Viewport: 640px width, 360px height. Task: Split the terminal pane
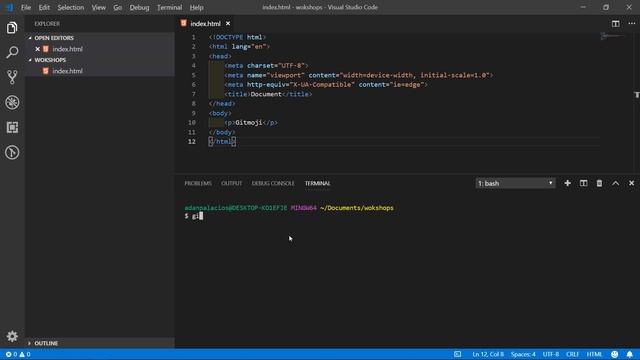coord(583,183)
